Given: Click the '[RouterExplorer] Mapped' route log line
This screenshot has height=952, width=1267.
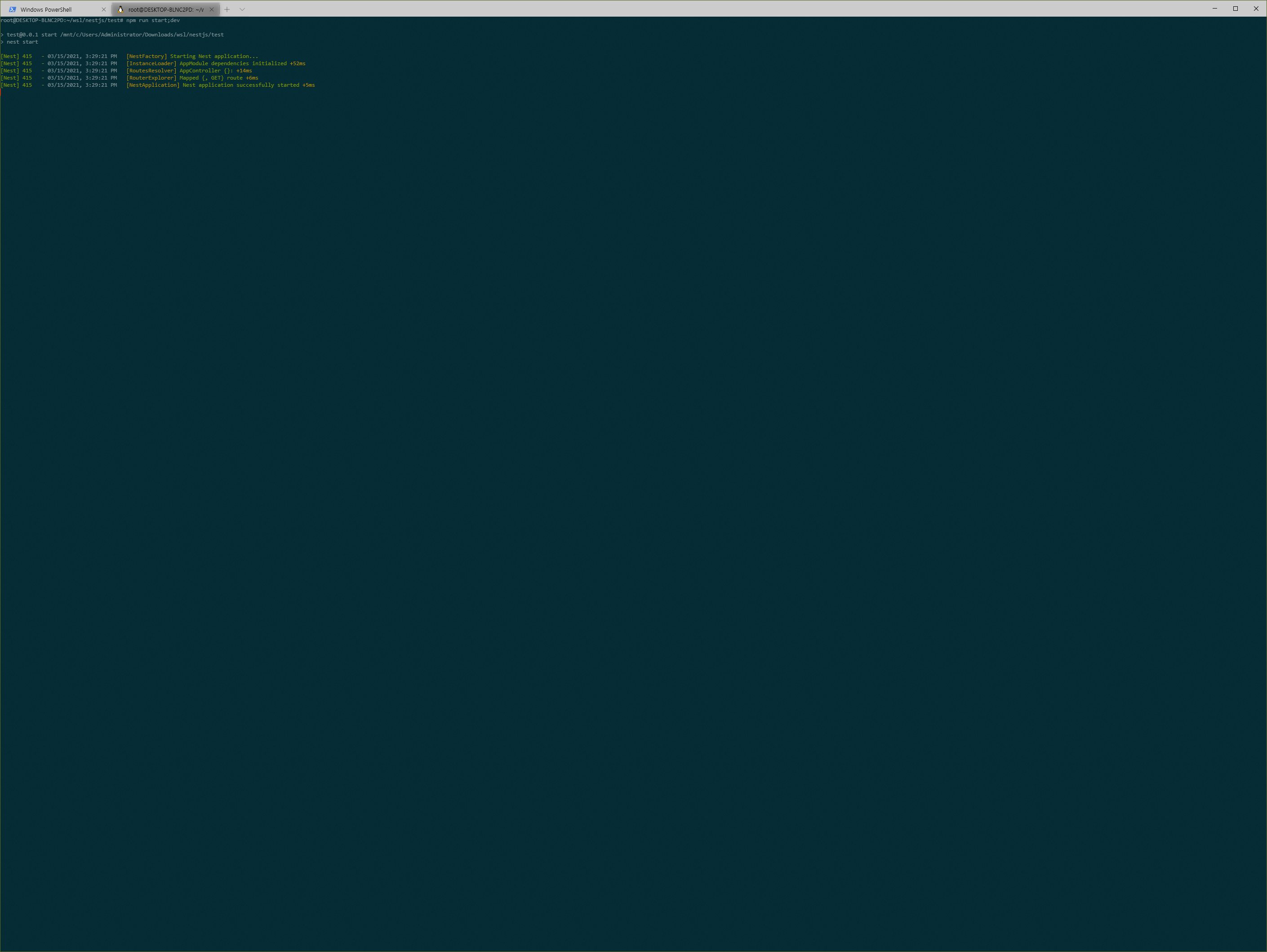Looking at the screenshot, I should point(192,78).
